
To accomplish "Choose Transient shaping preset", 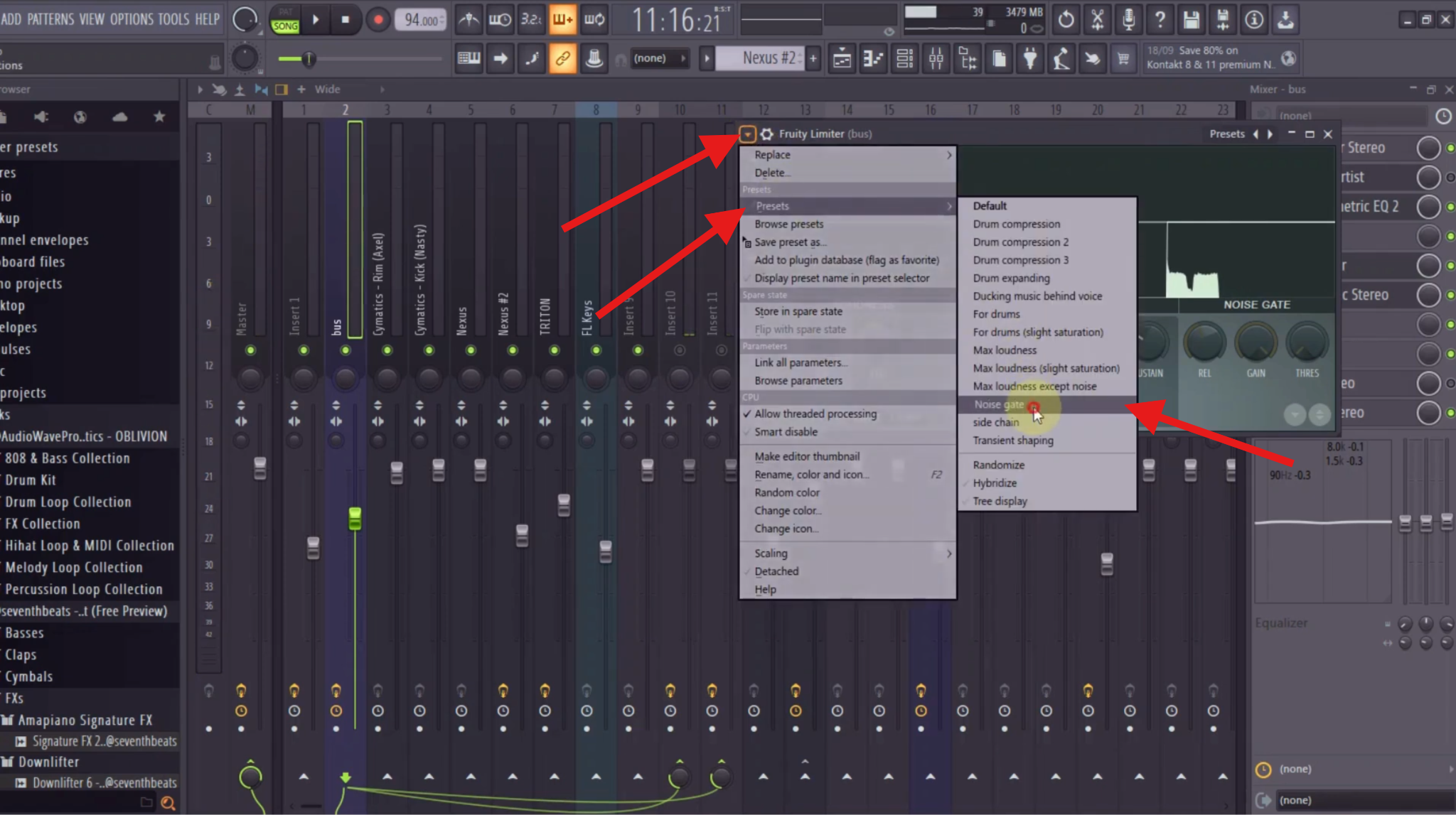I will click(1012, 441).
